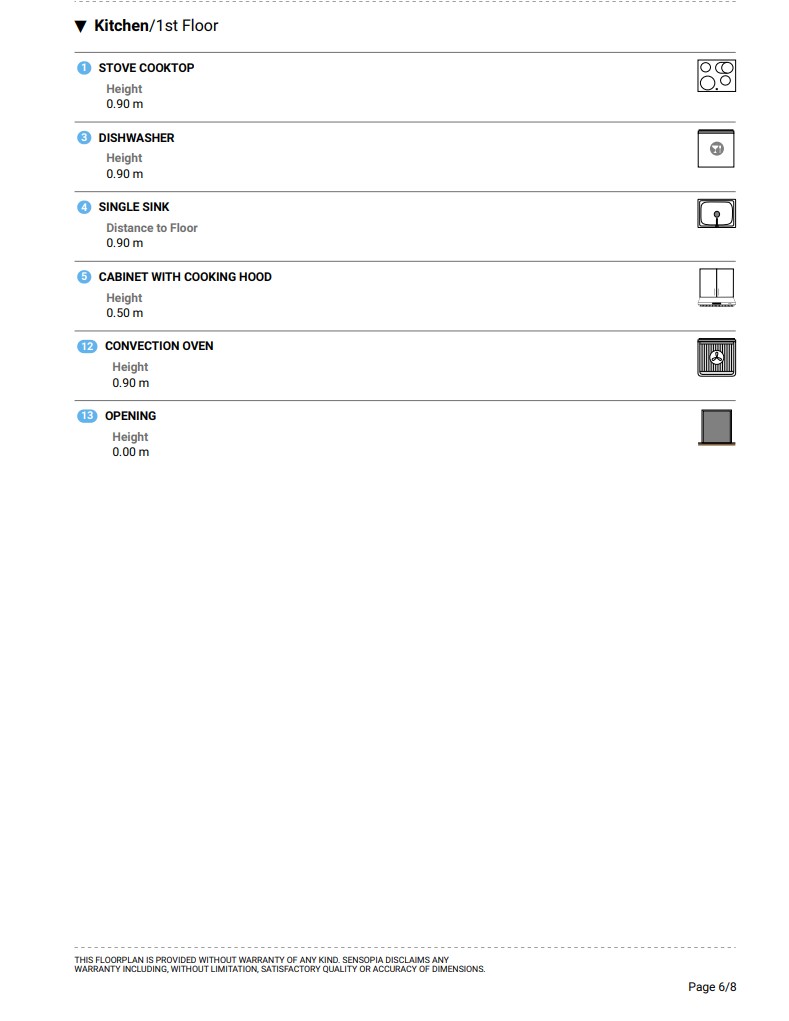Click the dishwasher symbol icon
789x1021 pixels.
(716, 148)
